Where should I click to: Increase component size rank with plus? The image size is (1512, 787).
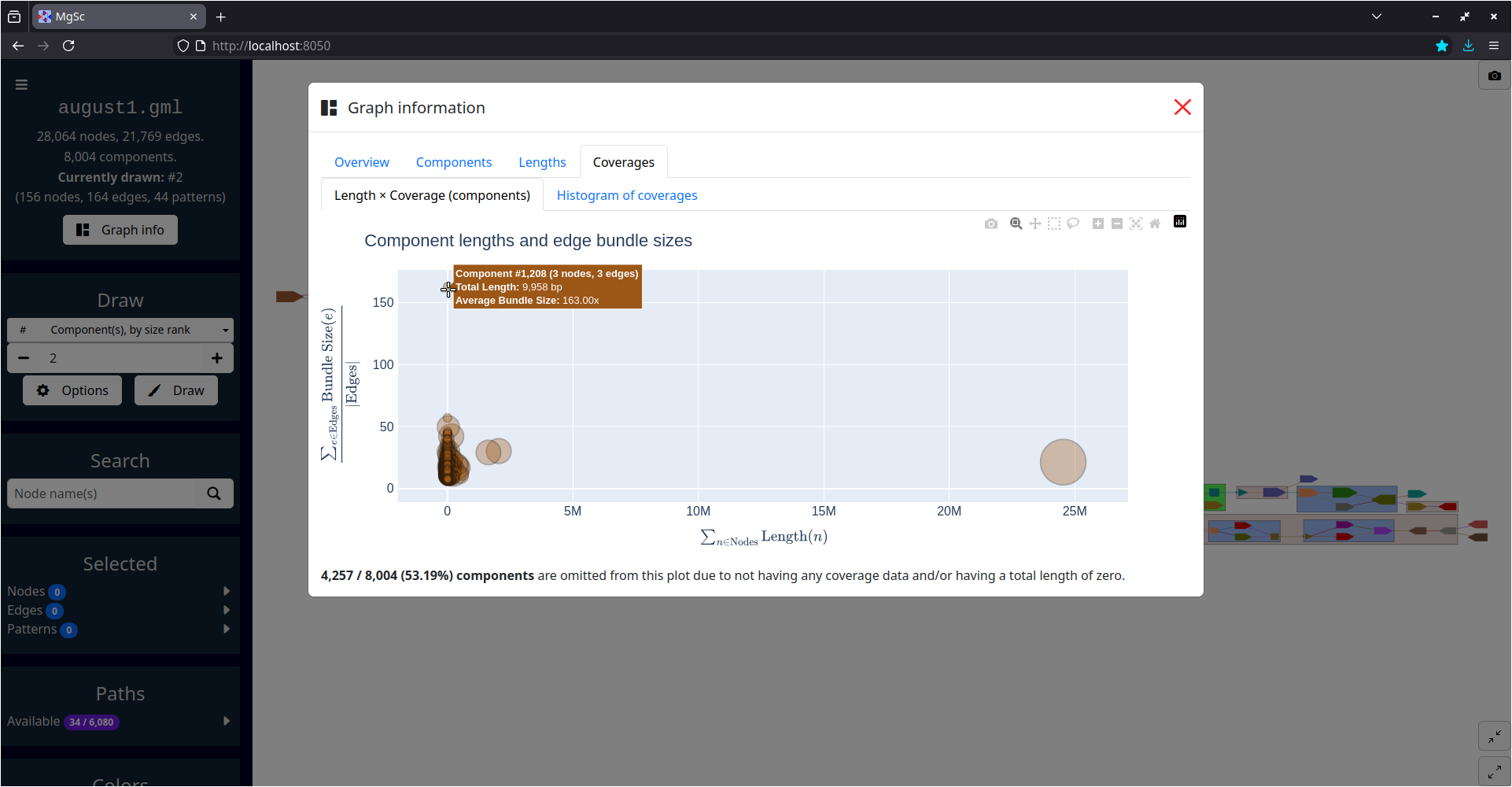click(x=217, y=358)
